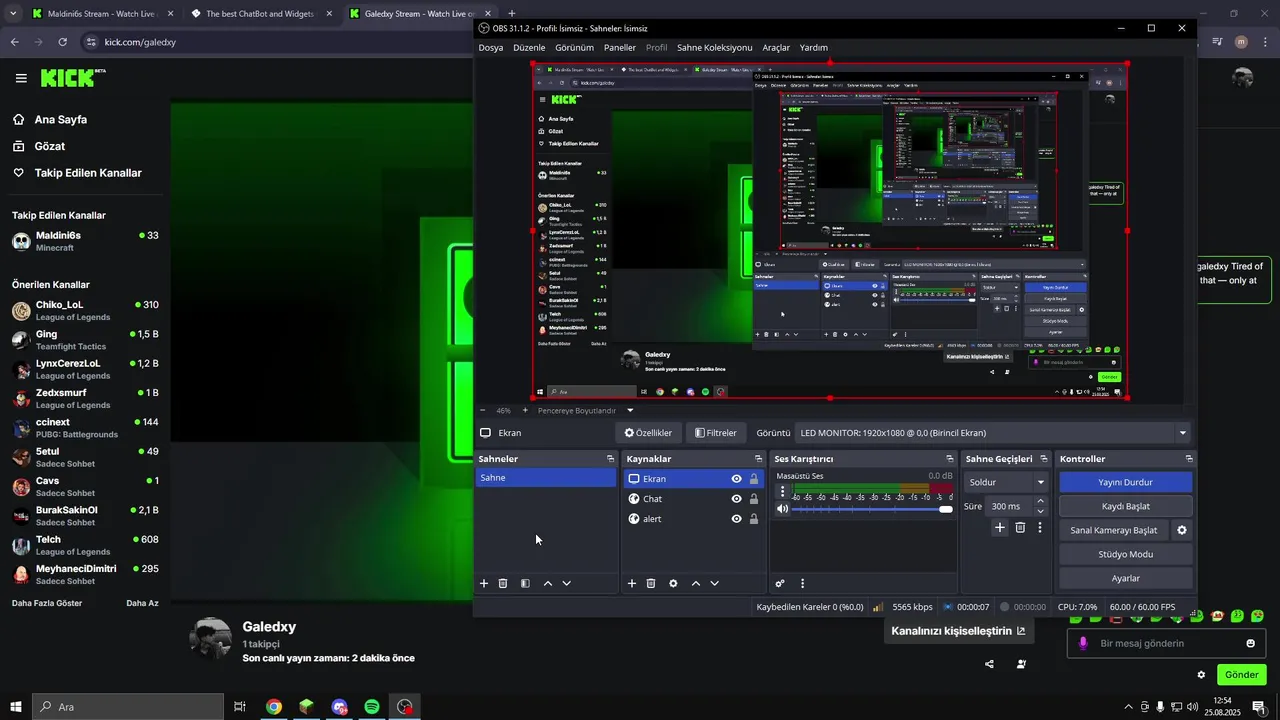Open Chrome tab search dropdown arrow
Image resolution: width=1280 pixels, height=720 pixels.
(x=13, y=14)
